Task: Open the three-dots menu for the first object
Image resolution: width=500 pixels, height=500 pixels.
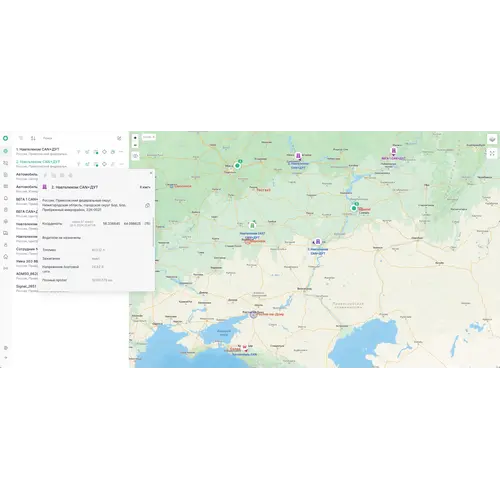Action: coord(121,152)
